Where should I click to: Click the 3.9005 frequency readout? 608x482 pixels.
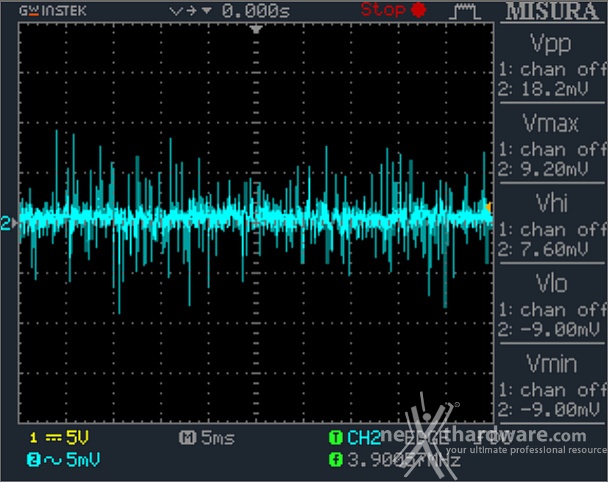[404, 460]
